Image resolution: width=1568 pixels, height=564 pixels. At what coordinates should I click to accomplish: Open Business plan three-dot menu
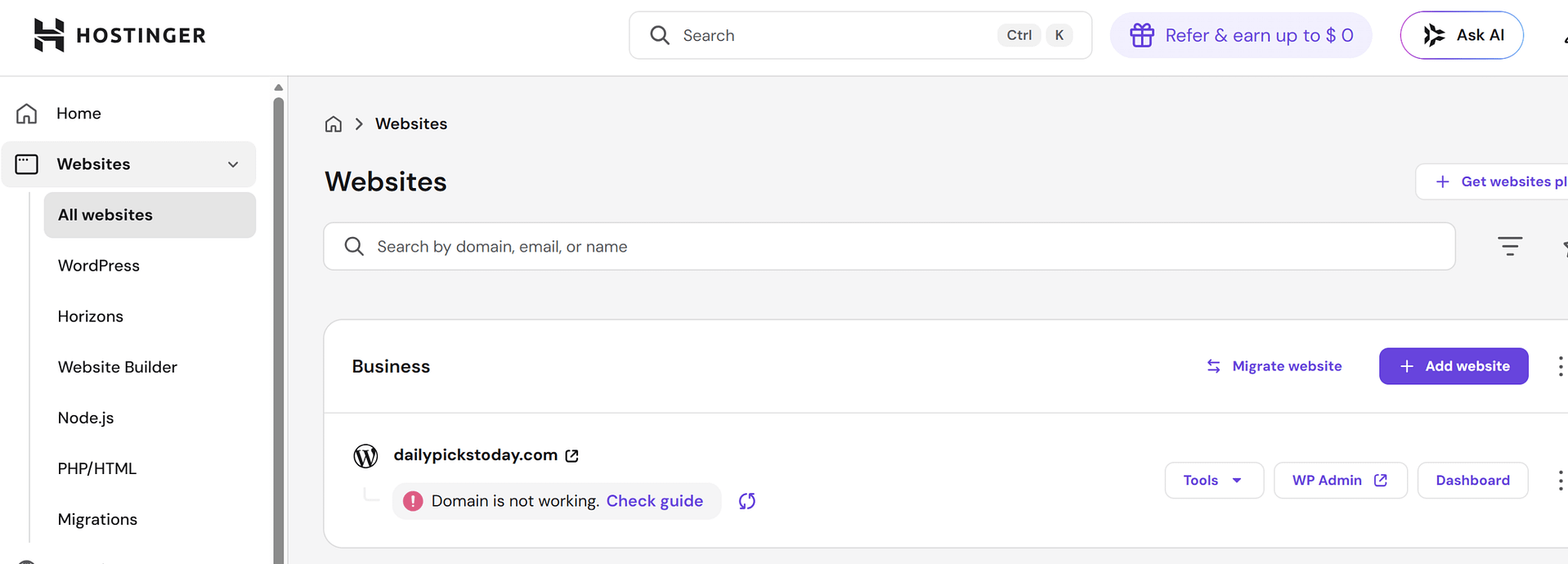pyautogui.click(x=1560, y=366)
